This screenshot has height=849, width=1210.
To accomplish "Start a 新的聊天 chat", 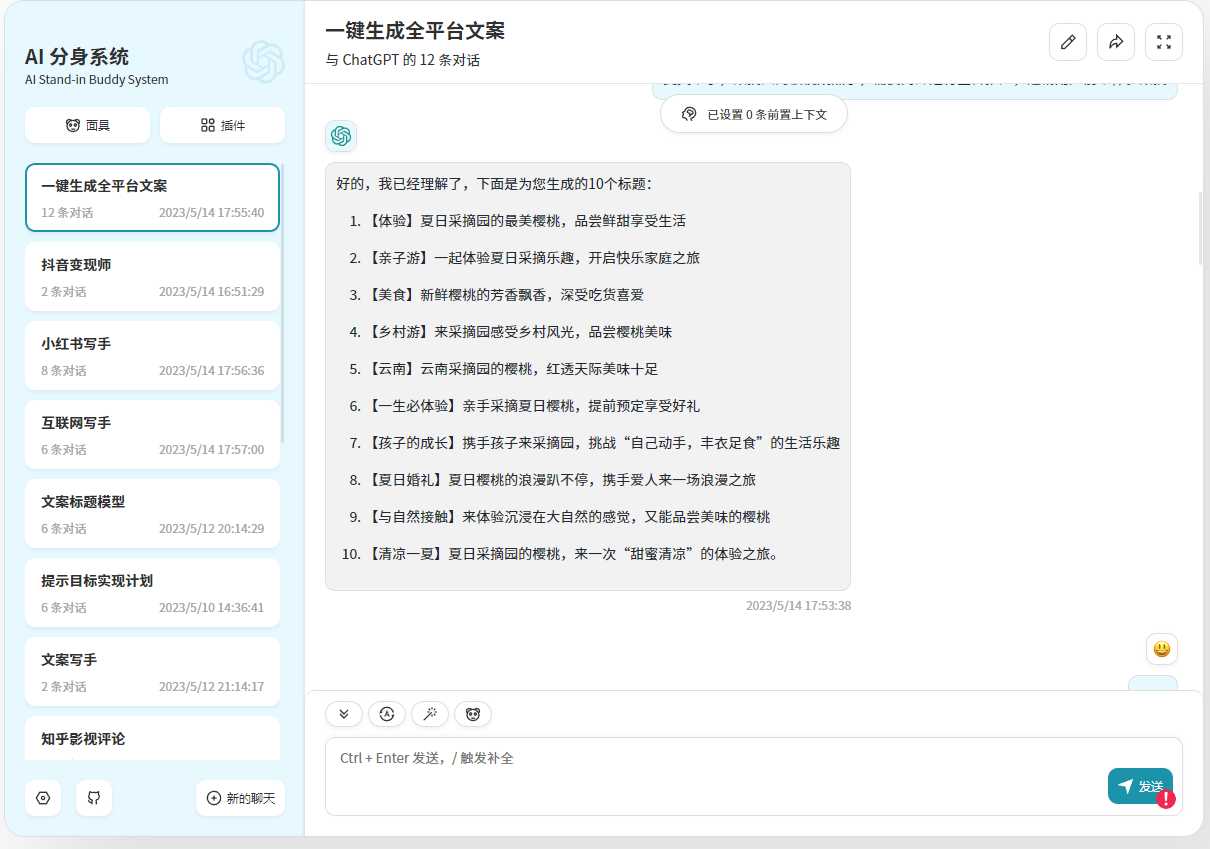I will click(240, 798).
